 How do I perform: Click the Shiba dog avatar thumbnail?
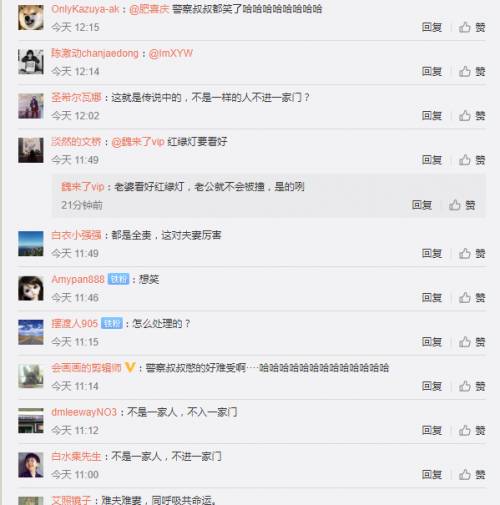pos(31,17)
